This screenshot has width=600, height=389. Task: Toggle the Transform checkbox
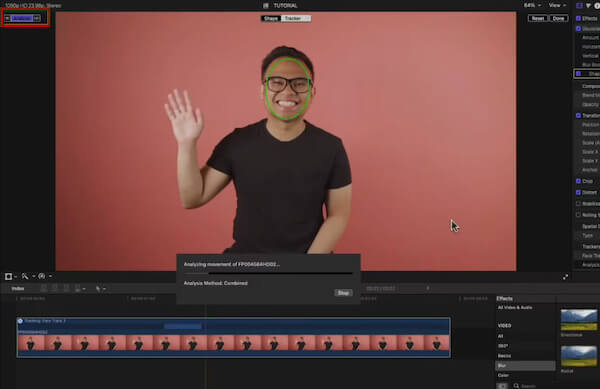(x=578, y=115)
